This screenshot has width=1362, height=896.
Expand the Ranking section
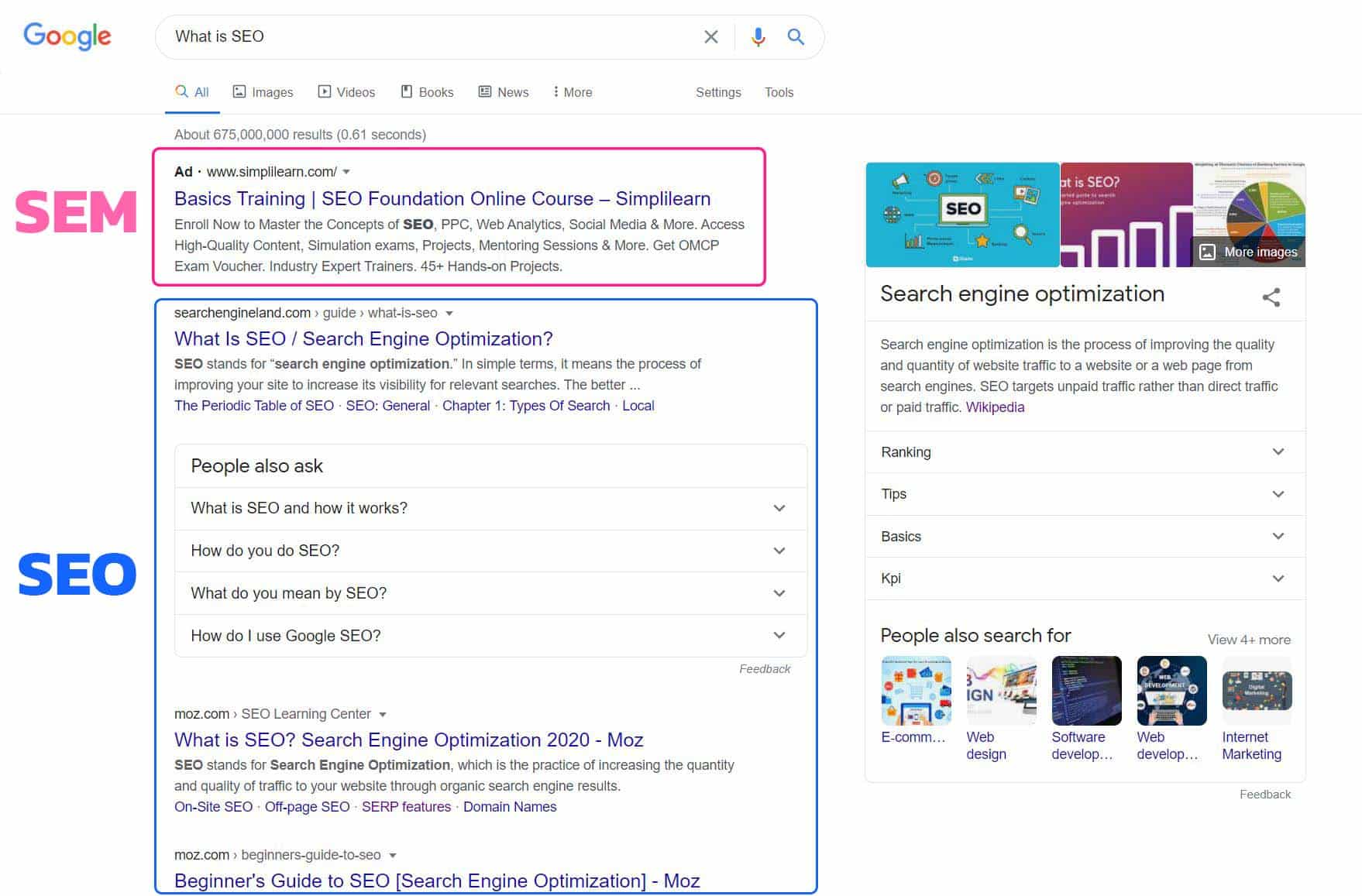coord(1085,452)
